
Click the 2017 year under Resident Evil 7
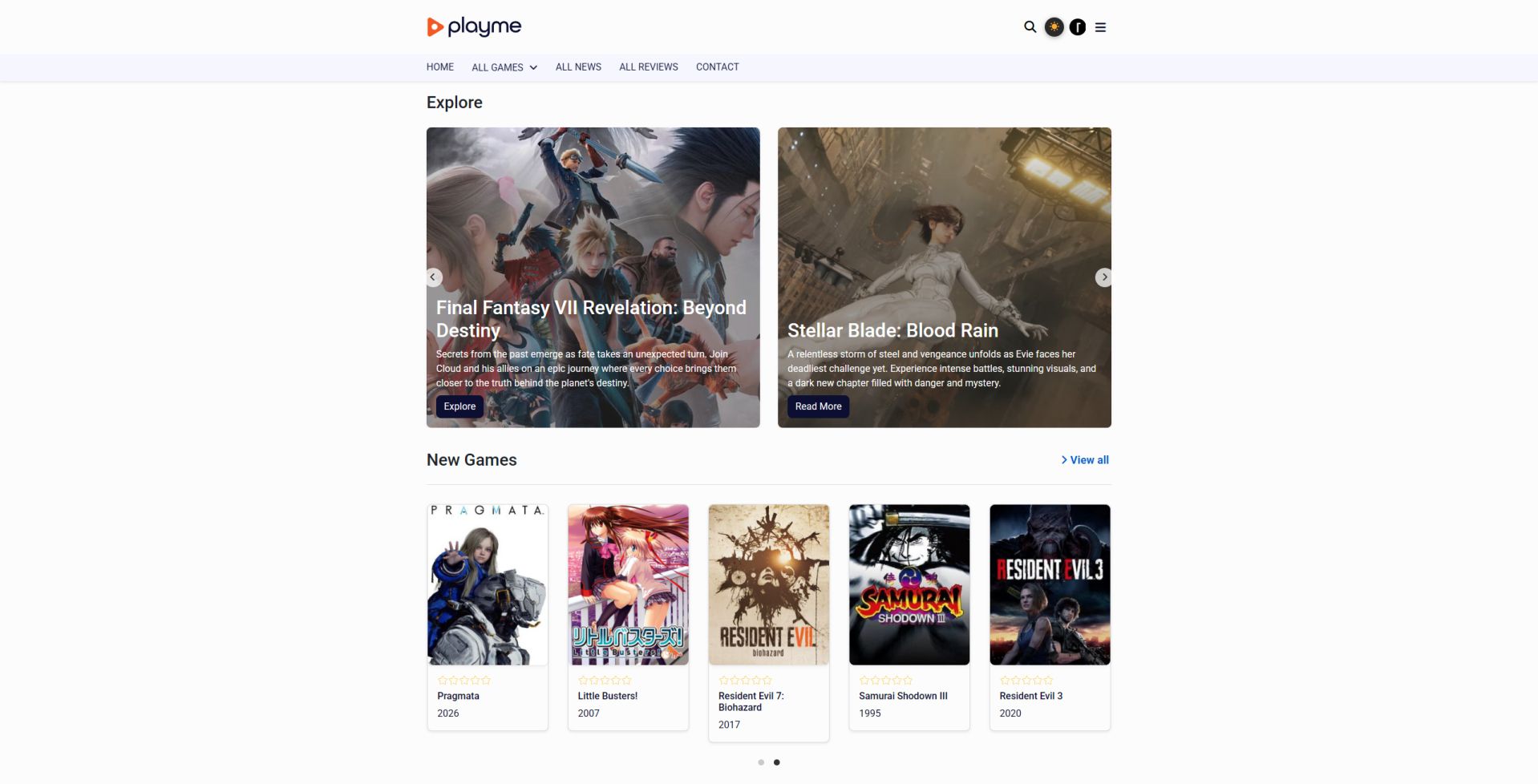pos(729,725)
